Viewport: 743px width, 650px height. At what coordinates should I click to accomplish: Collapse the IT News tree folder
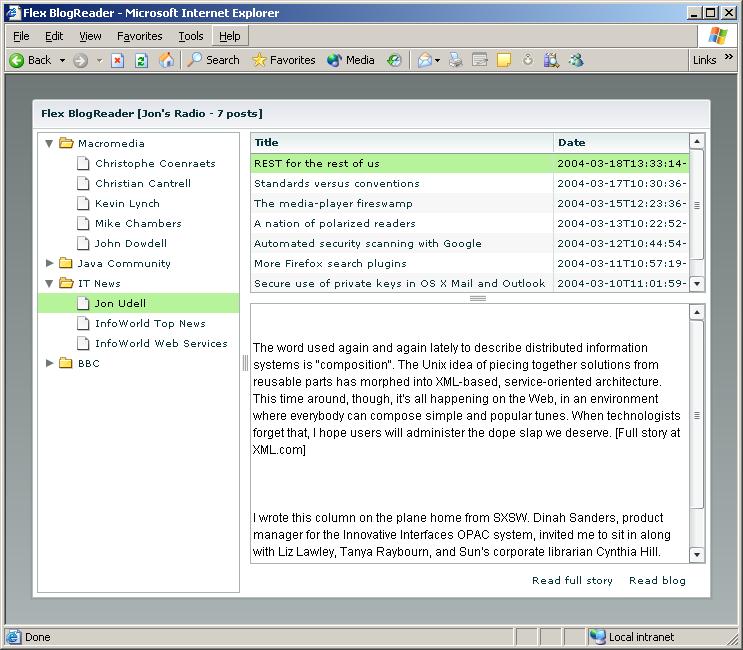[x=49, y=283]
